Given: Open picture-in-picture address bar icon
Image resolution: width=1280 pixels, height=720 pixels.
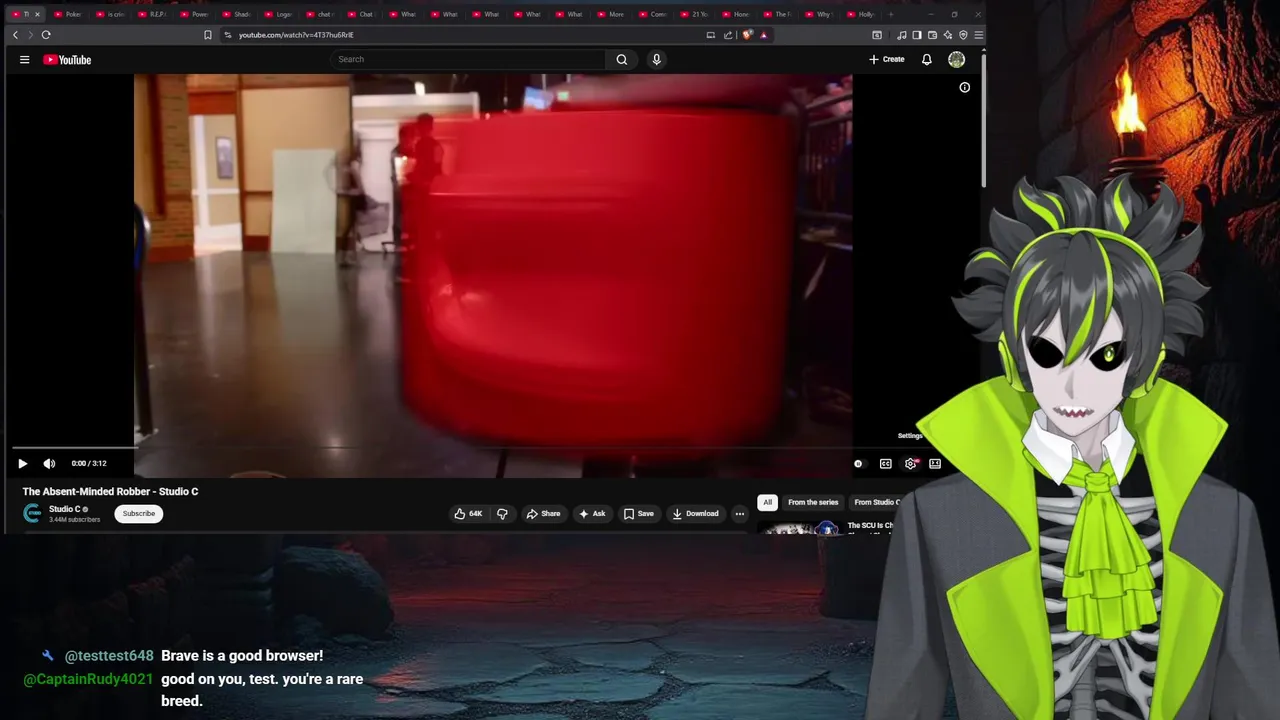Looking at the screenshot, I should tap(711, 35).
